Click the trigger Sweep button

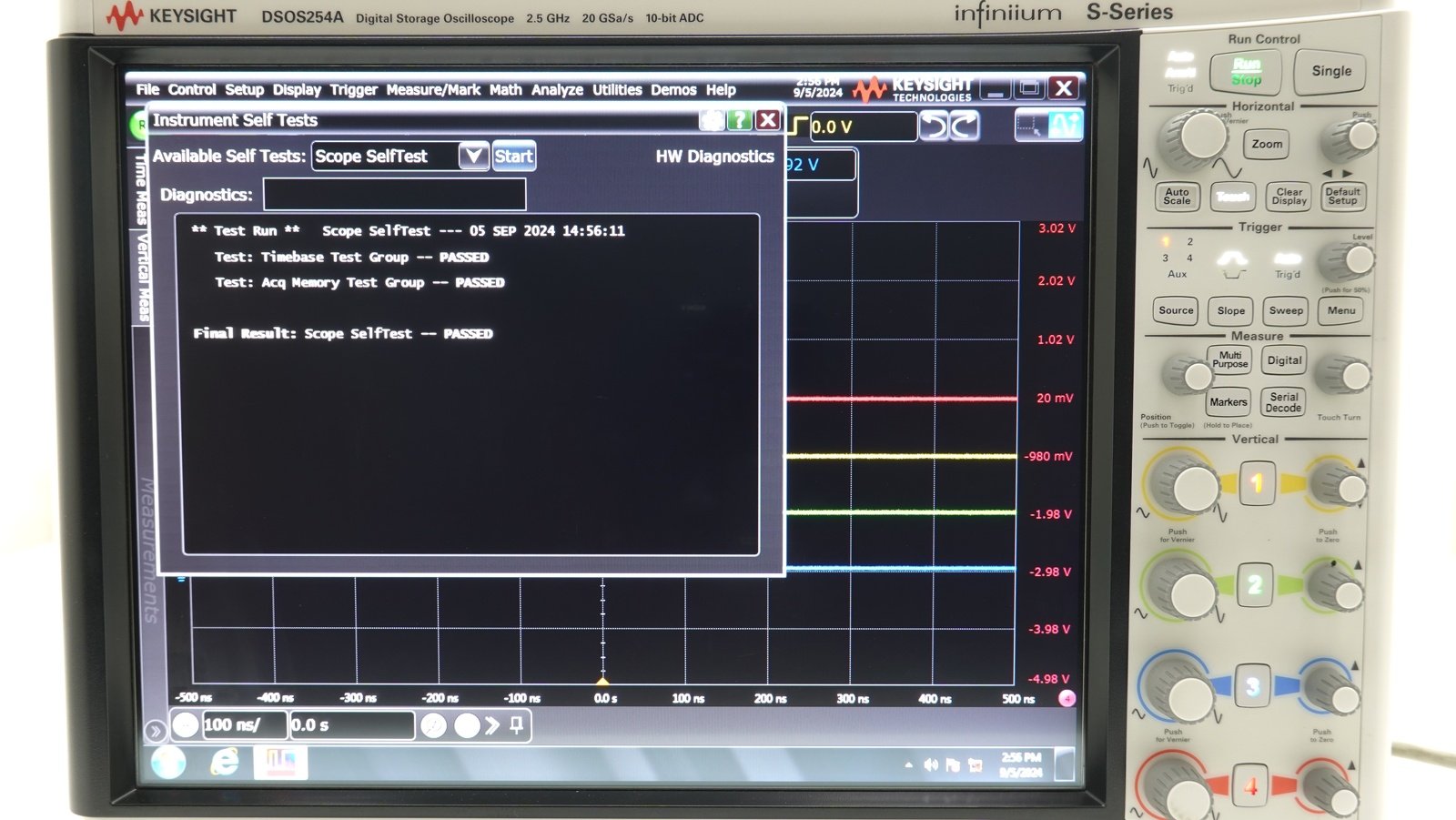pos(1286,310)
